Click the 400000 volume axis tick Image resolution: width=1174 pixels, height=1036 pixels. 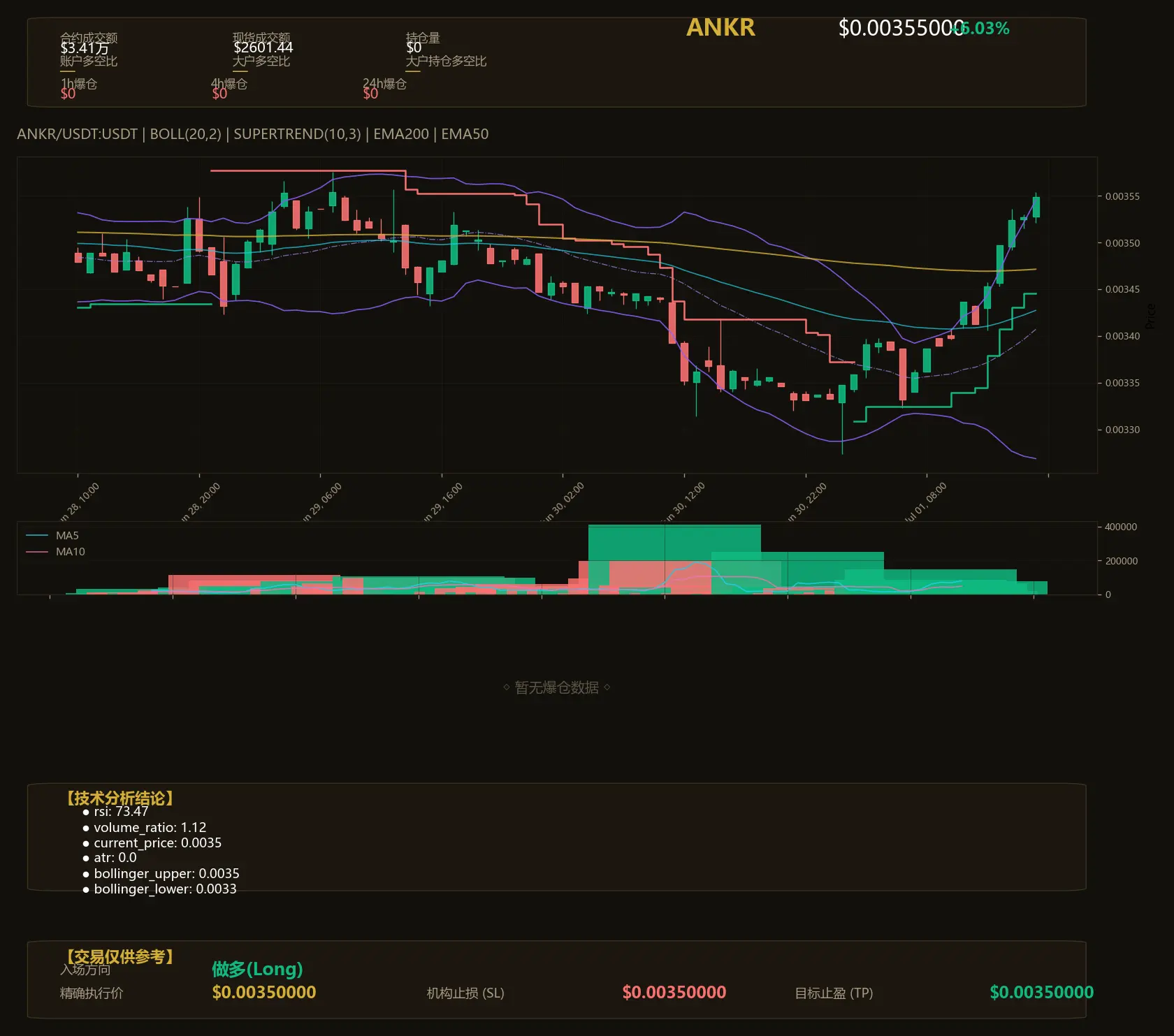tap(1121, 527)
